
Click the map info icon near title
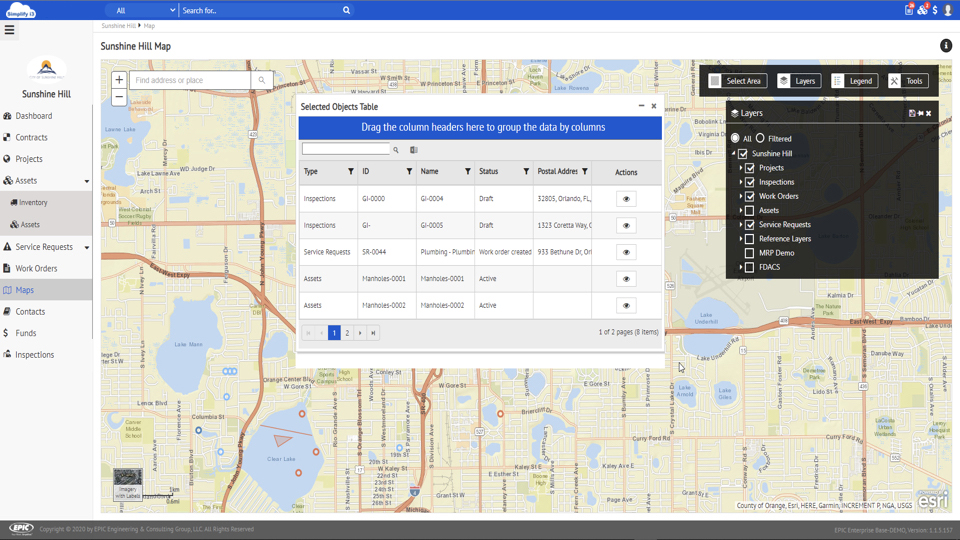click(946, 46)
